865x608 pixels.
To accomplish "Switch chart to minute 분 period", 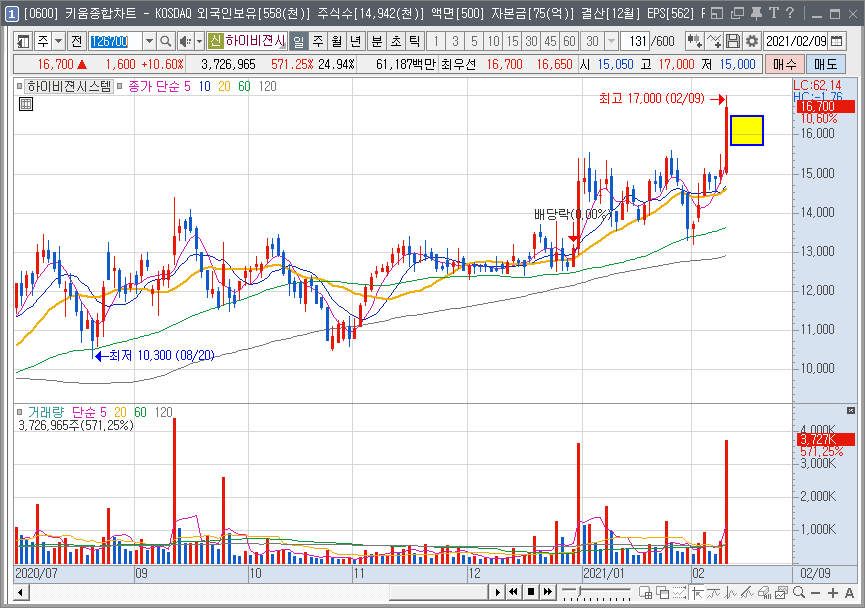I will click(377, 41).
